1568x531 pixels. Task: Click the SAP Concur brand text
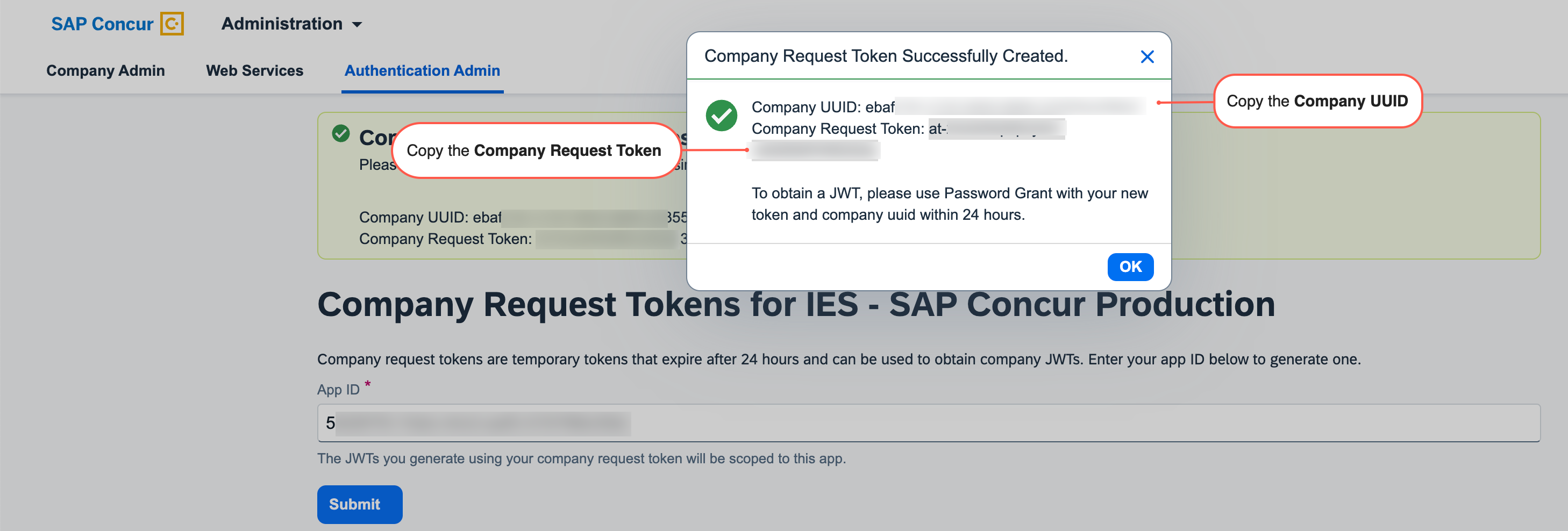[102, 24]
